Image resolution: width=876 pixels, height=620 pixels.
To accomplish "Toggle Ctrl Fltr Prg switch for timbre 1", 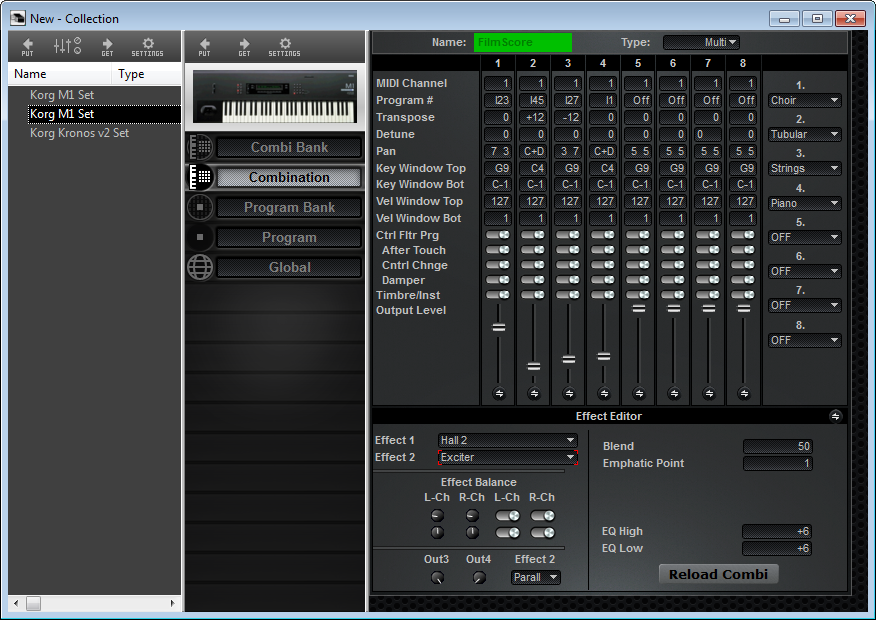I will click(x=498, y=235).
